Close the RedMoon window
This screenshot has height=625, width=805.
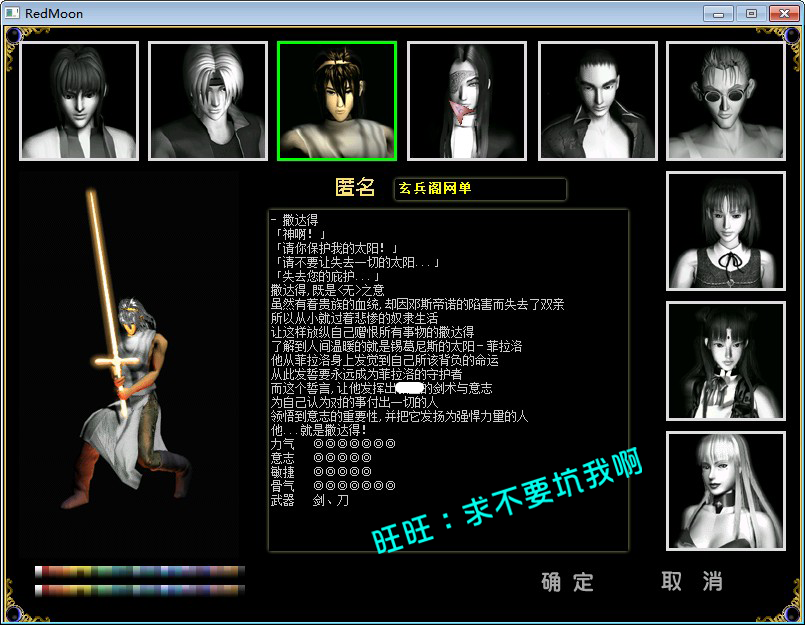[x=784, y=13]
